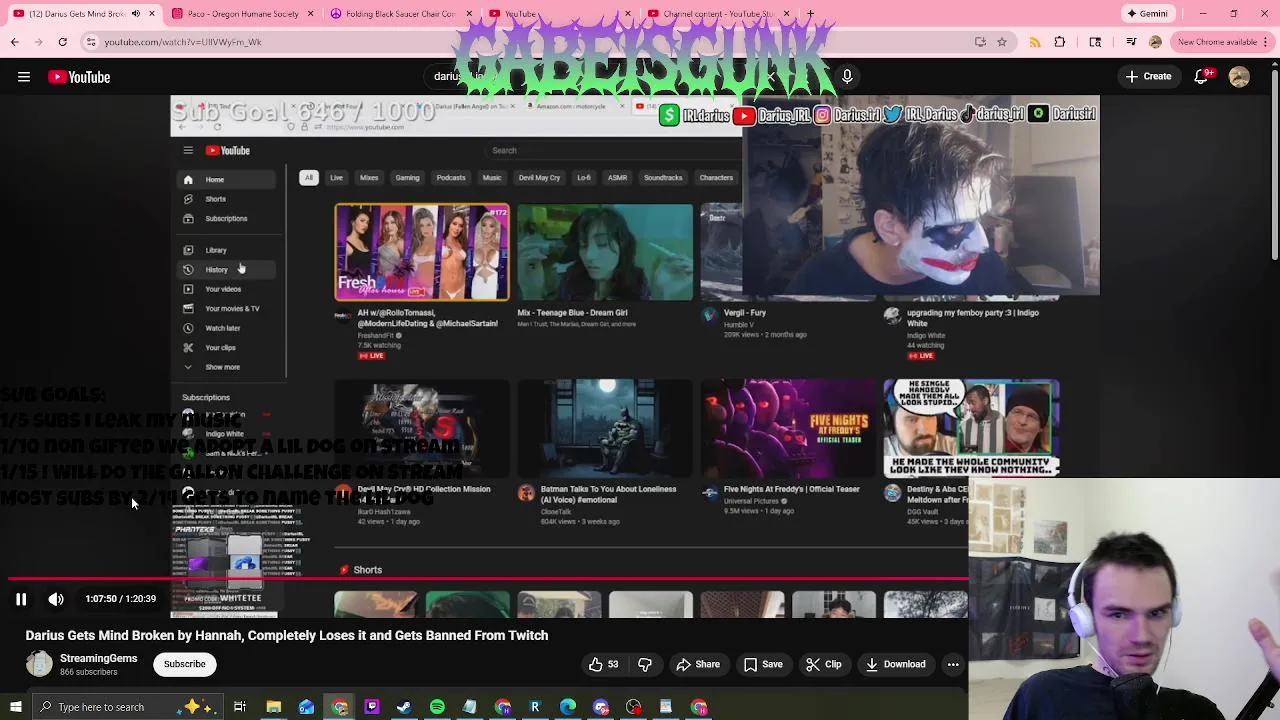The image size is (1280, 720).
Task: Share the video
Action: click(x=697, y=664)
